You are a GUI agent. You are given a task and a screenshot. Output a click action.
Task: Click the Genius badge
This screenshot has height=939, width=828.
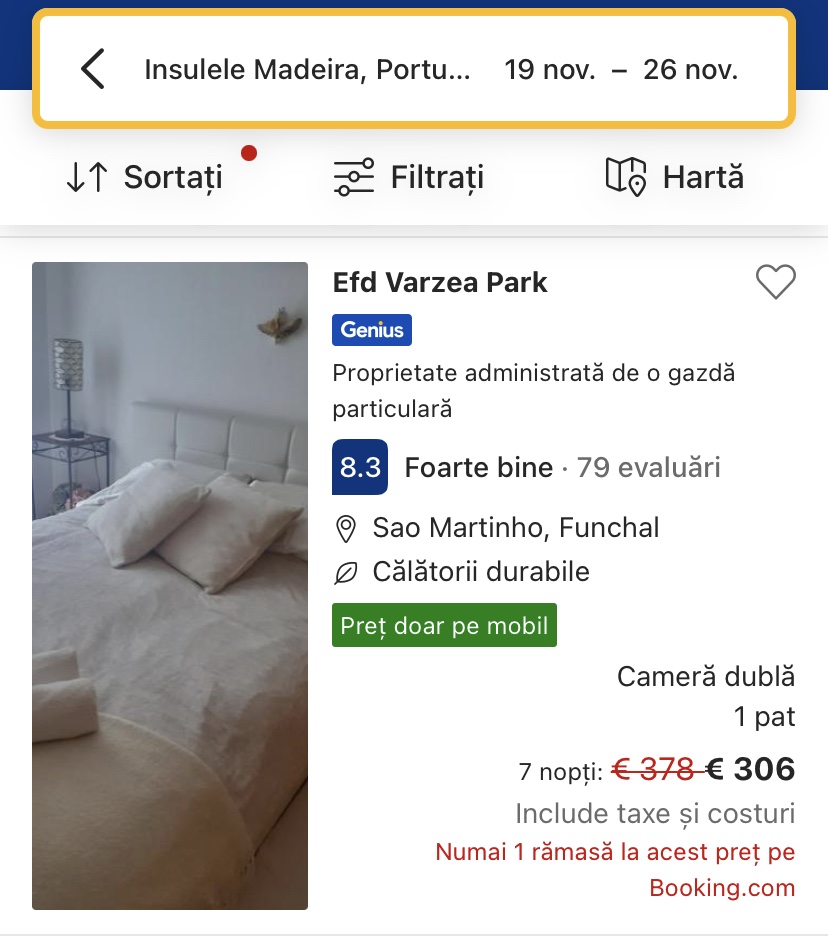pyautogui.click(x=372, y=329)
